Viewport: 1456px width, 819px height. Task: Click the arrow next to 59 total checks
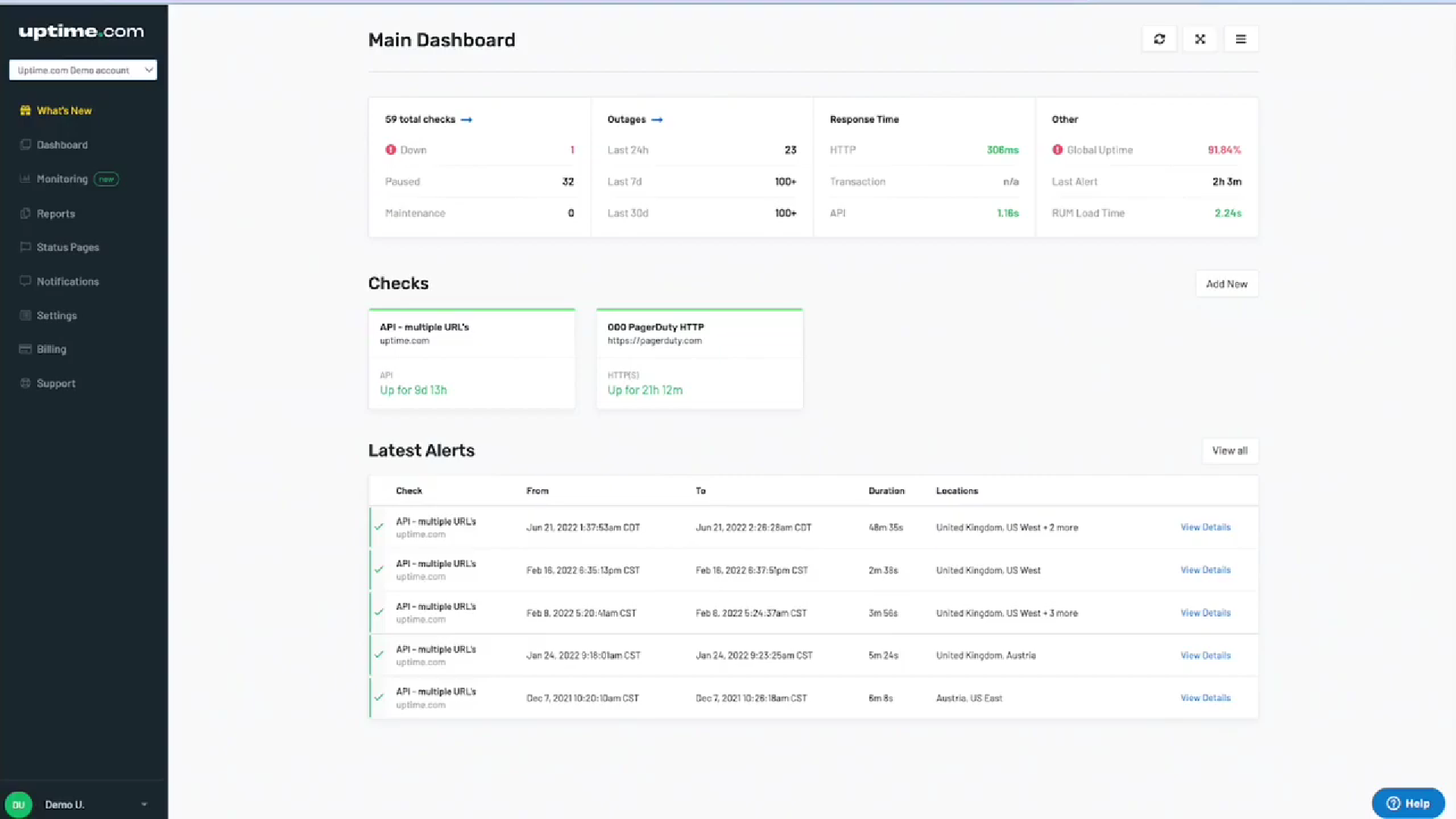click(x=467, y=119)
